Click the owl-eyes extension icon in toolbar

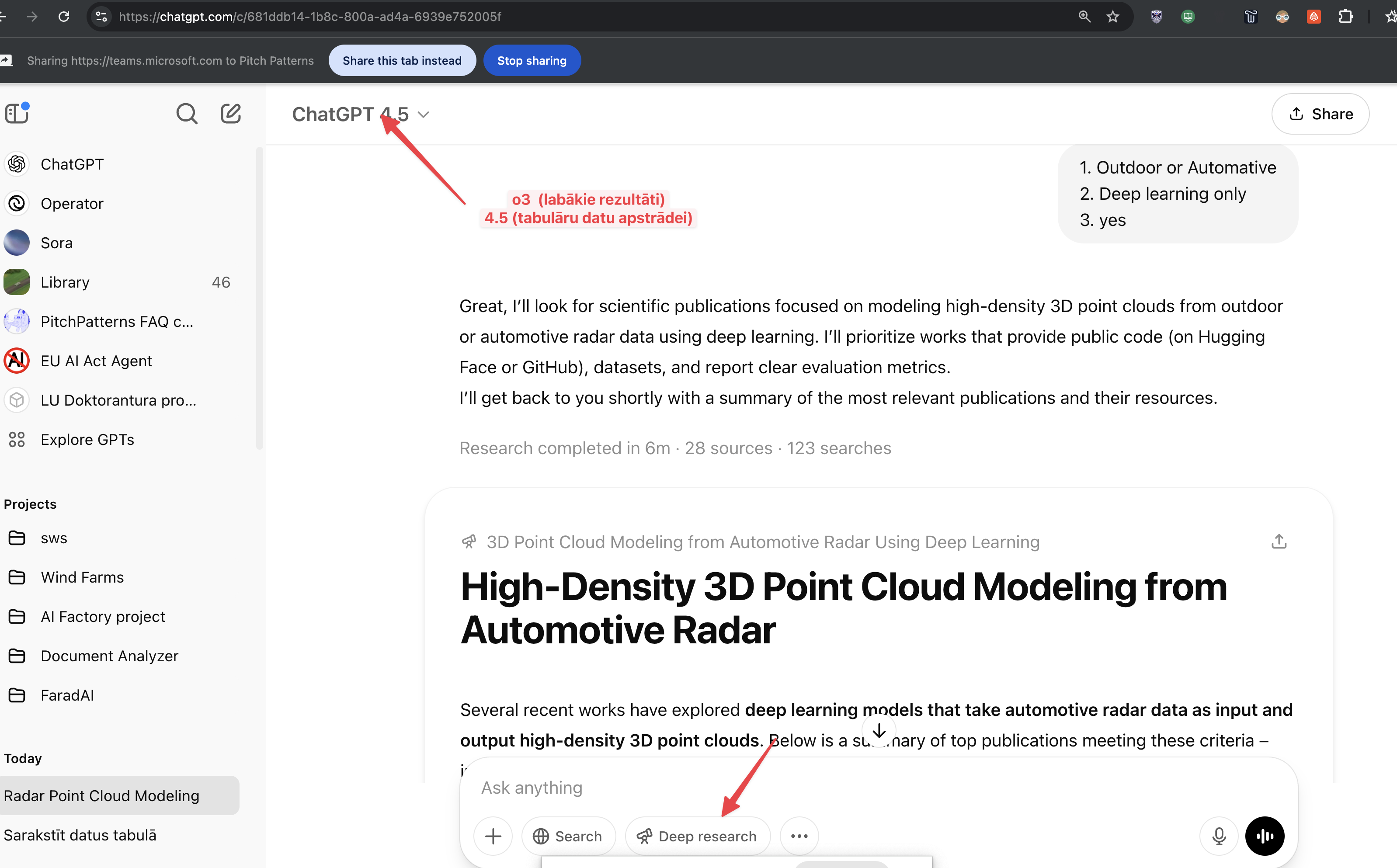(1282, 17)
